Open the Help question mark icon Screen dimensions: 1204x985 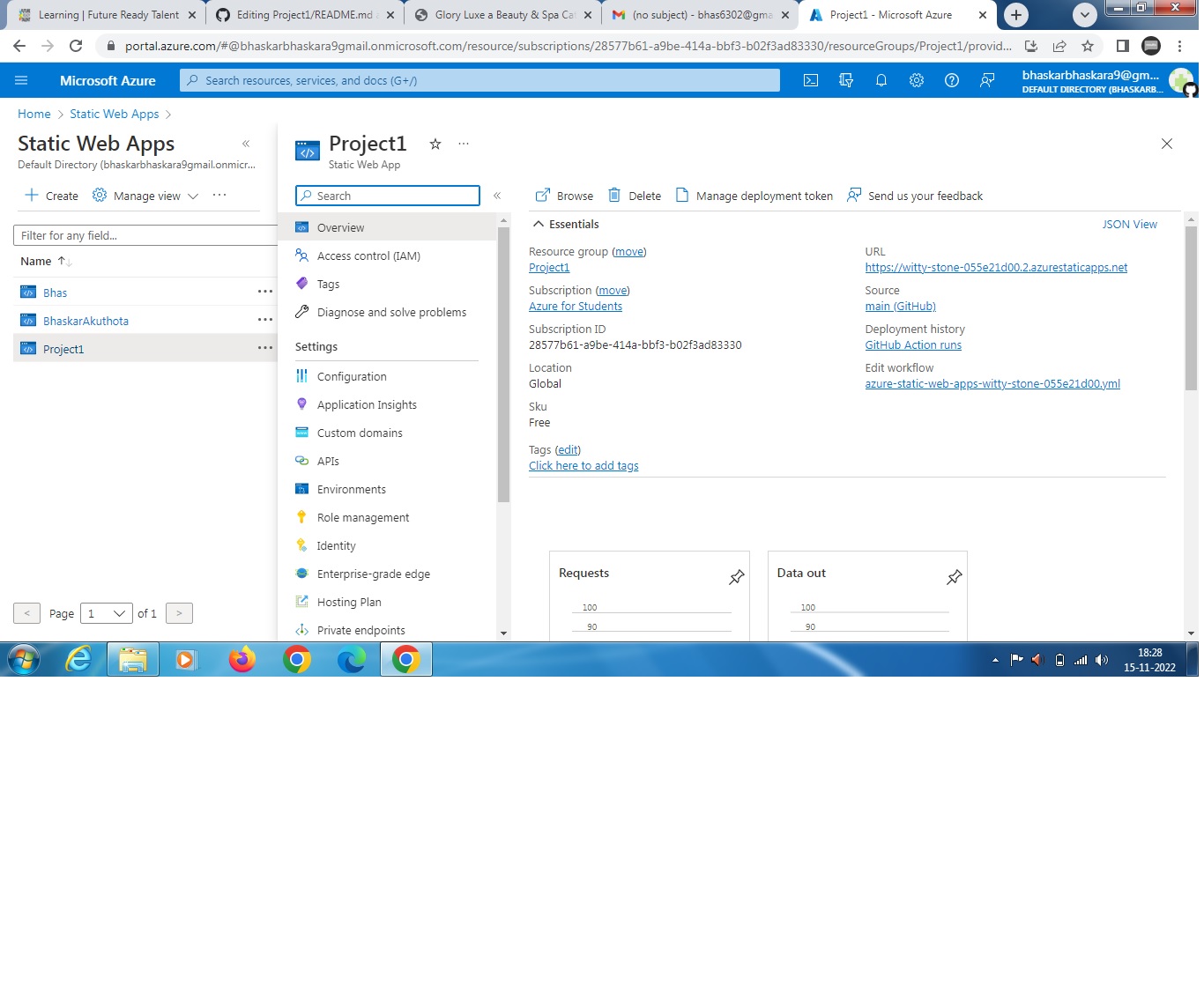click(x=952, y=80)
